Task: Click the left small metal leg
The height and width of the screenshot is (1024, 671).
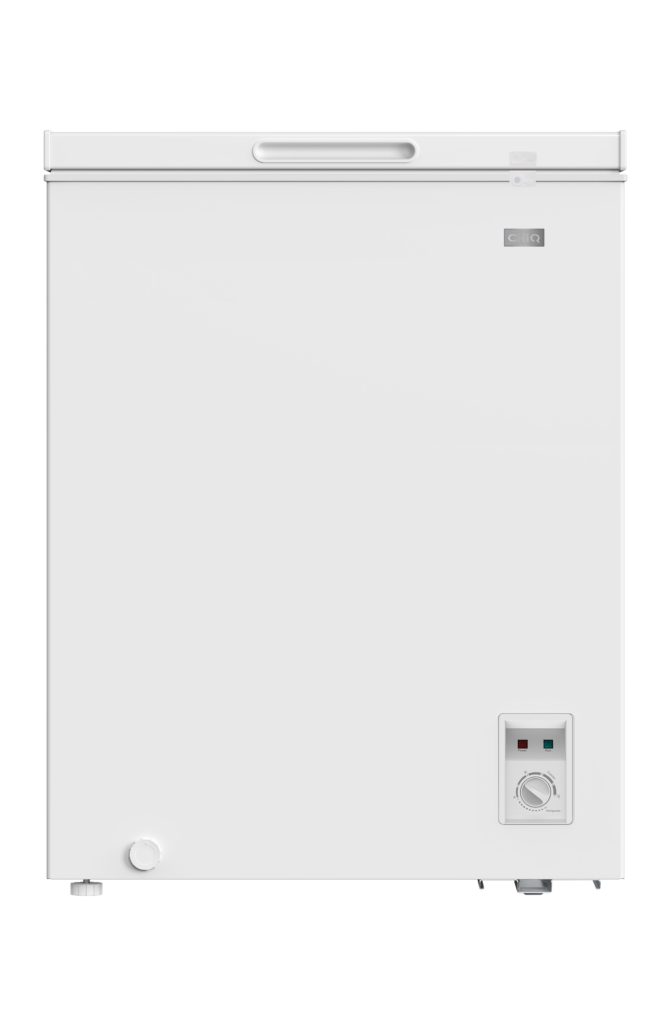Action: 481,884
